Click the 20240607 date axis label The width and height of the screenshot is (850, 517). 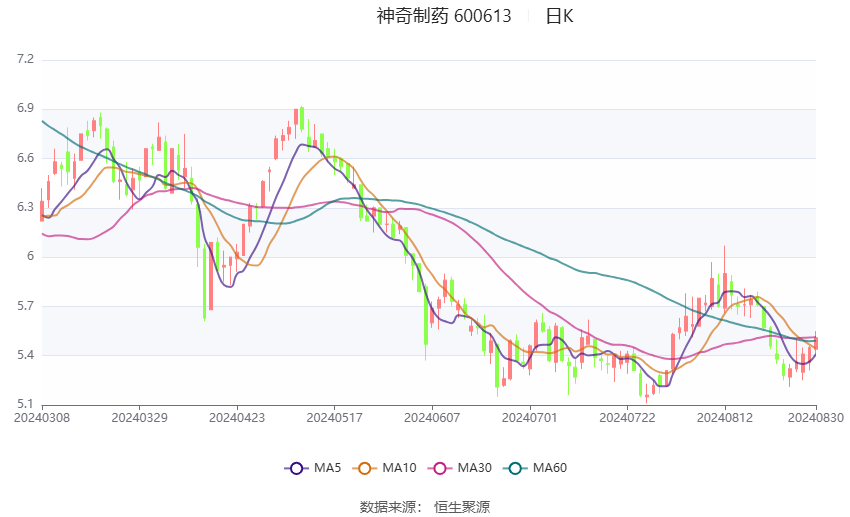tap(432, 418)
